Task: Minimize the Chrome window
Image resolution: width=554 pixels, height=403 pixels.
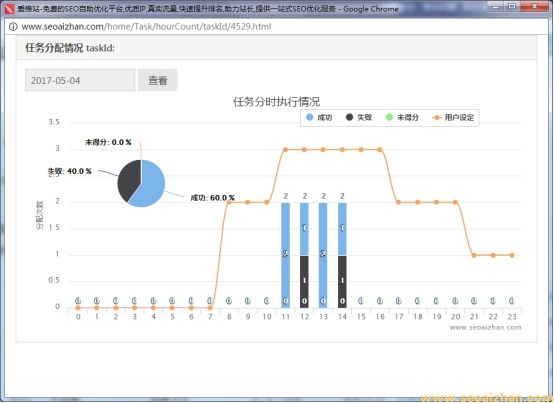Action: pyautogui.click(x=496, y=6)
